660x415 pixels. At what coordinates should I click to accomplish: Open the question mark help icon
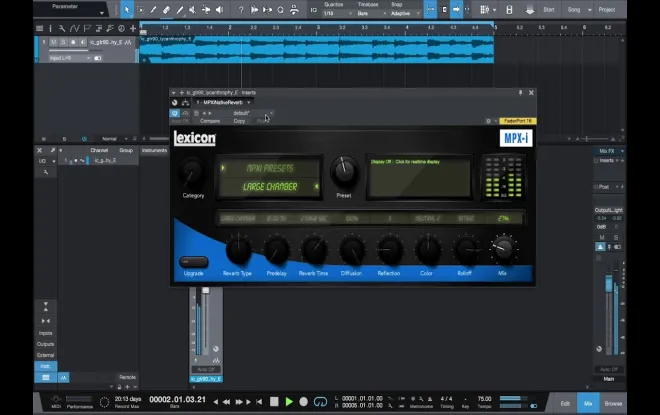(x=241, y=10)
